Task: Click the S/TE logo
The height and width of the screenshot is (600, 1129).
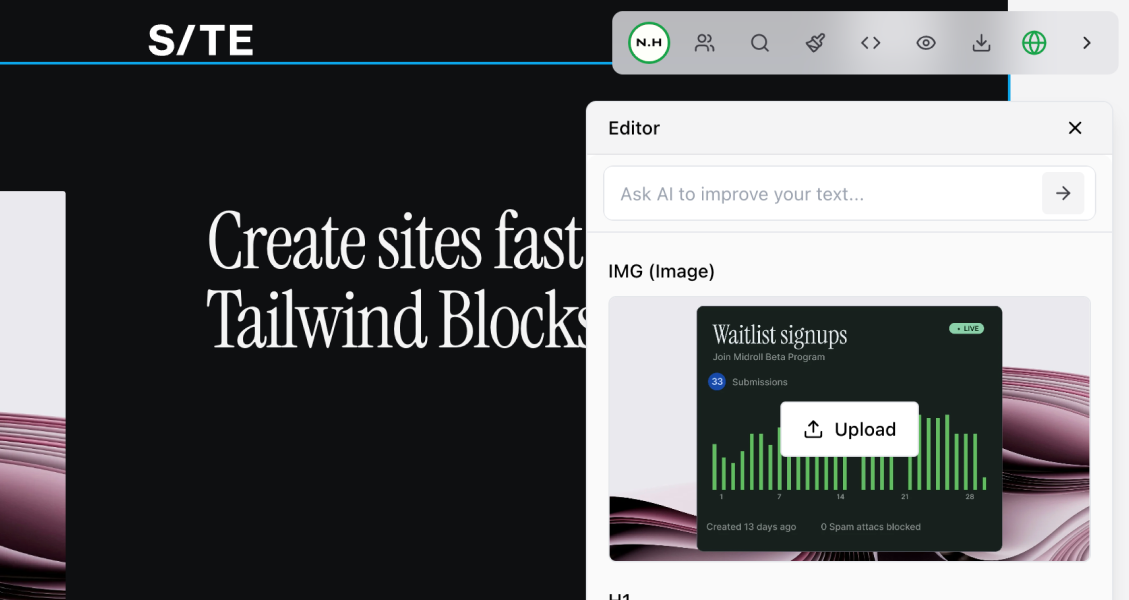Action: tap(201, 41)
